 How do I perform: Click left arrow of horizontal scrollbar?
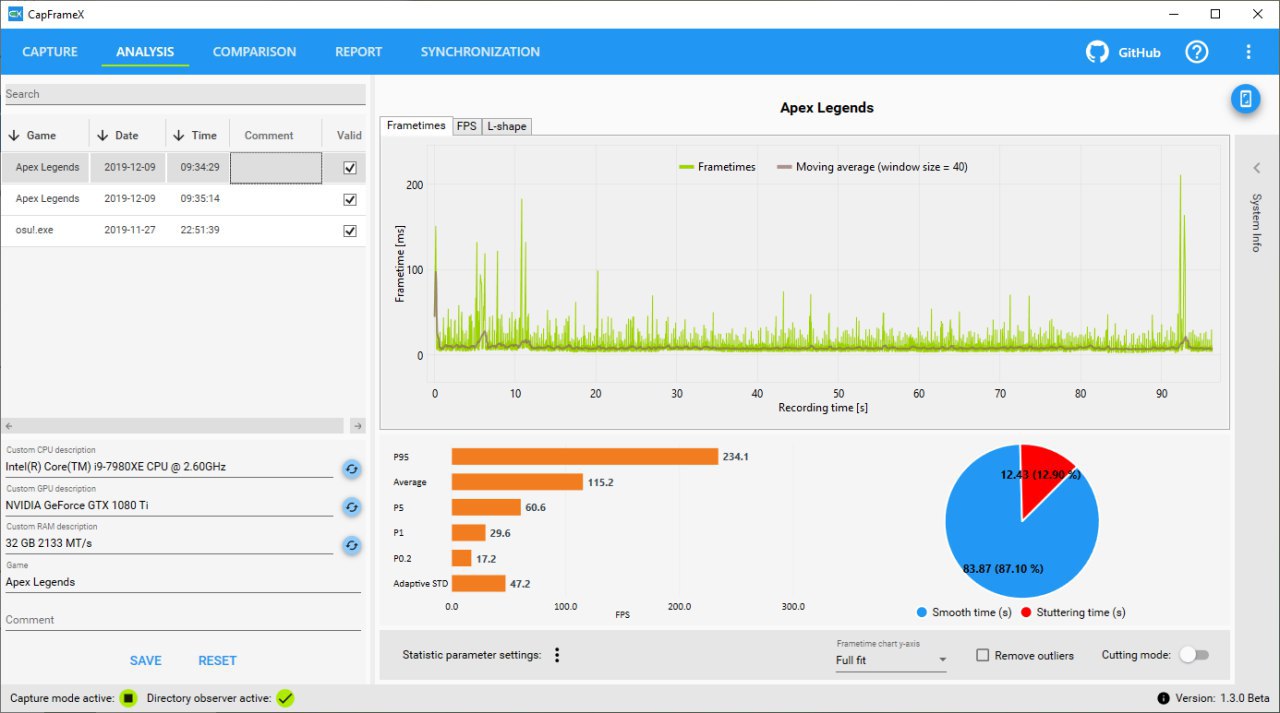click(x=8, y=426)
